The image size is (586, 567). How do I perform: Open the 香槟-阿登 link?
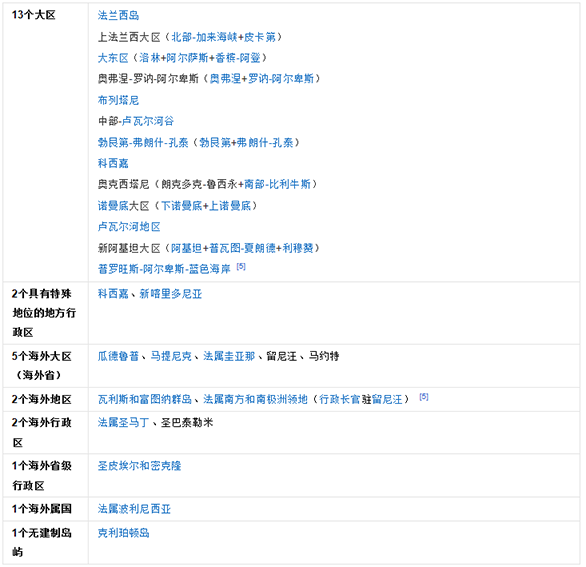tap(237, 58)
